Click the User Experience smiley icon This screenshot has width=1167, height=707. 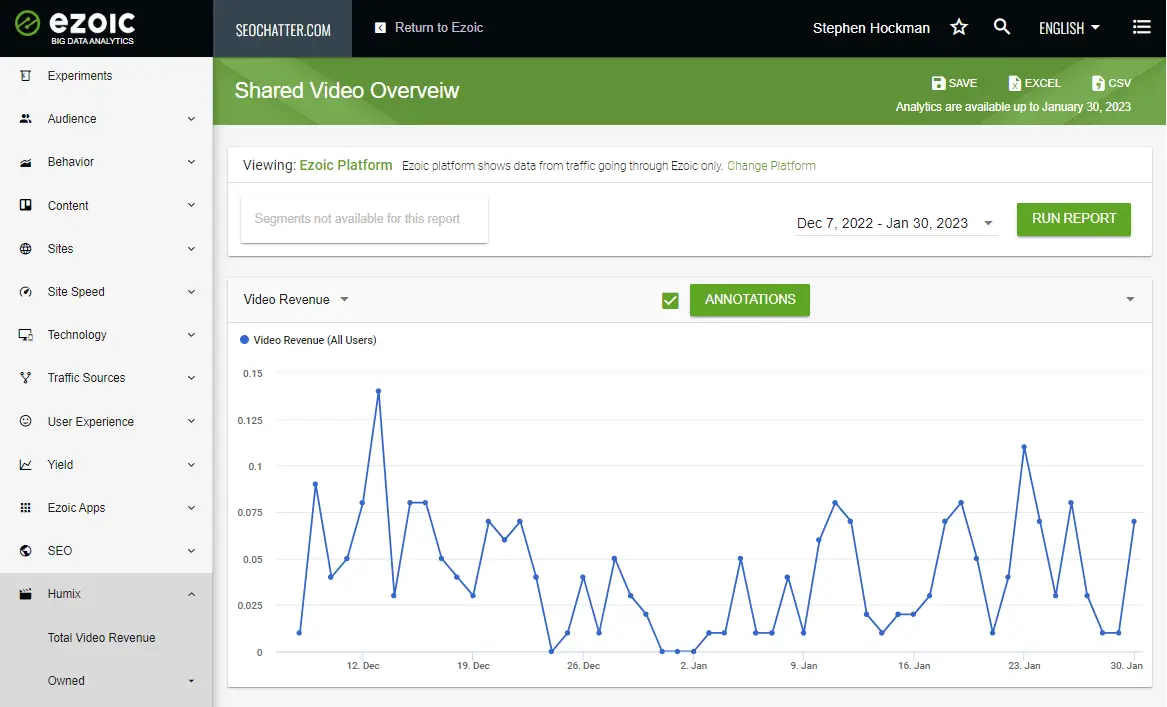25,421
